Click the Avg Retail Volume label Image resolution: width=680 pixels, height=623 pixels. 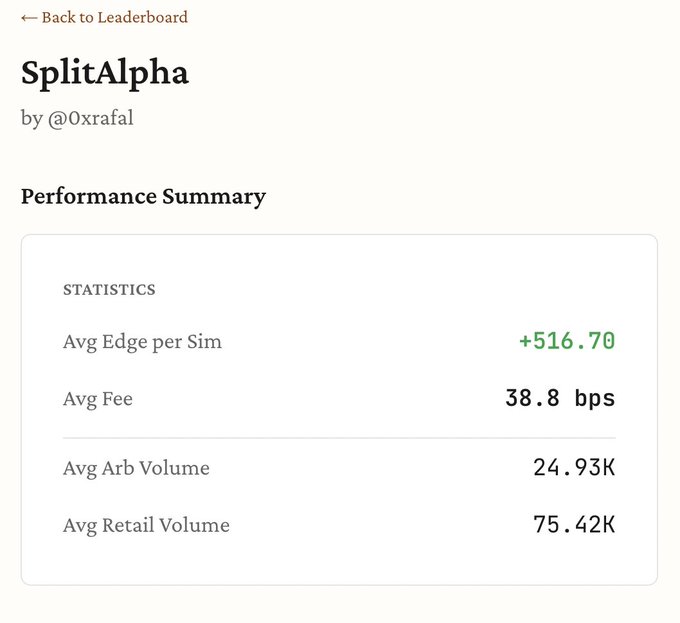coord(146,525)
